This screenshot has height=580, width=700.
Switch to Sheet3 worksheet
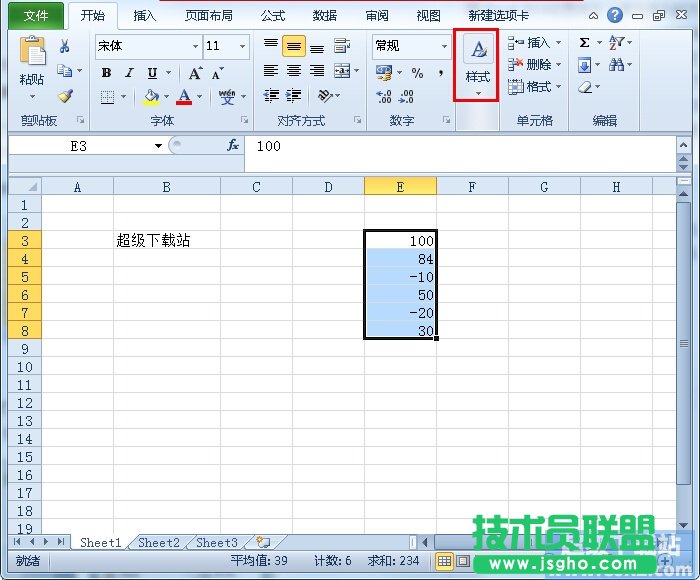tap(217, 542)
